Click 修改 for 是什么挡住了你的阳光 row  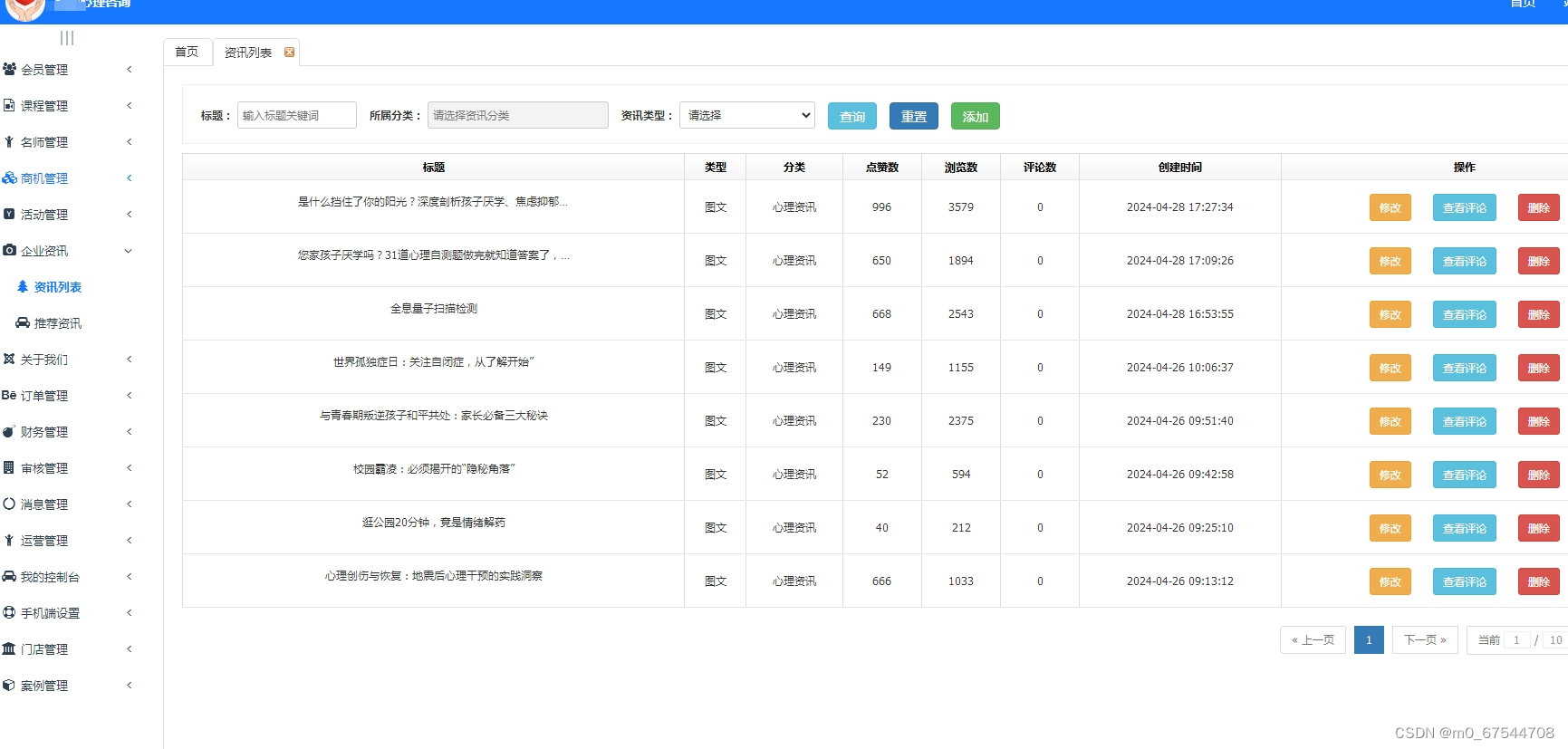[1390, 207]
